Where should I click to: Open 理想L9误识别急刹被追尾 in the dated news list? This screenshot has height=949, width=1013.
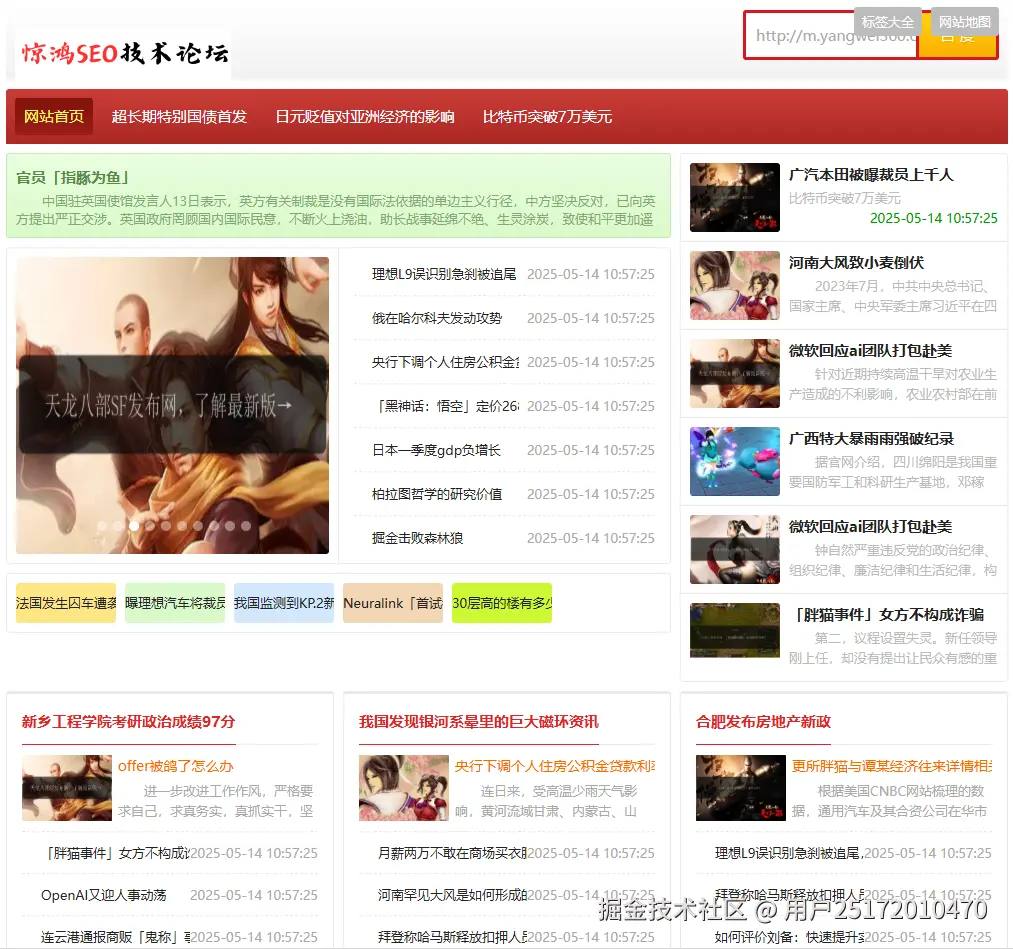444,274
